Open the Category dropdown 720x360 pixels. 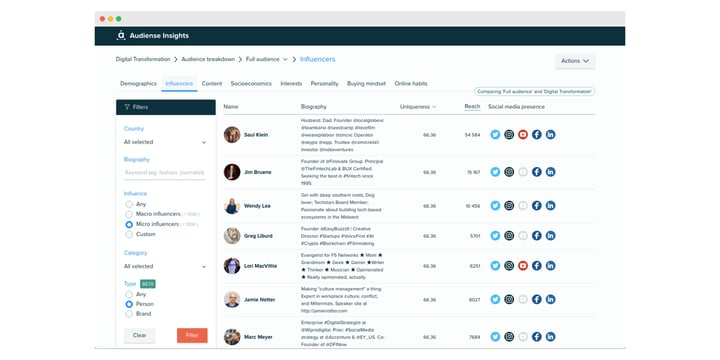[x=165, y=266]
